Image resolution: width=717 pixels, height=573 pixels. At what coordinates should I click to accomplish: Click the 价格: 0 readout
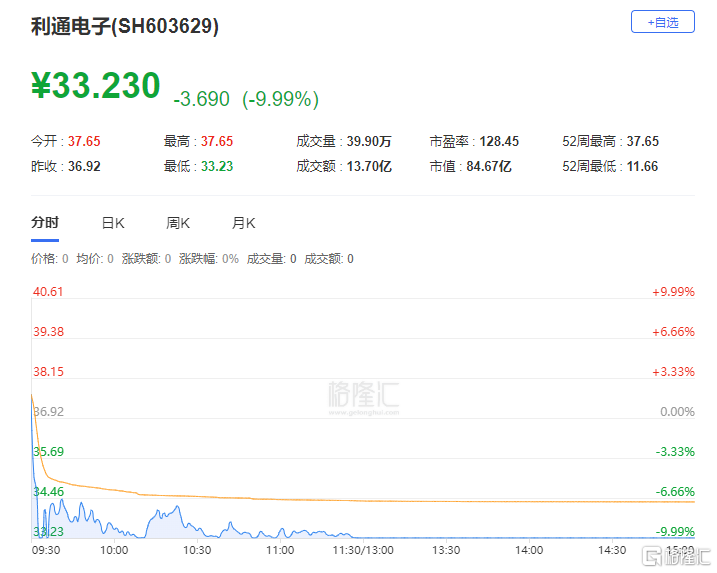click(49, 259)
